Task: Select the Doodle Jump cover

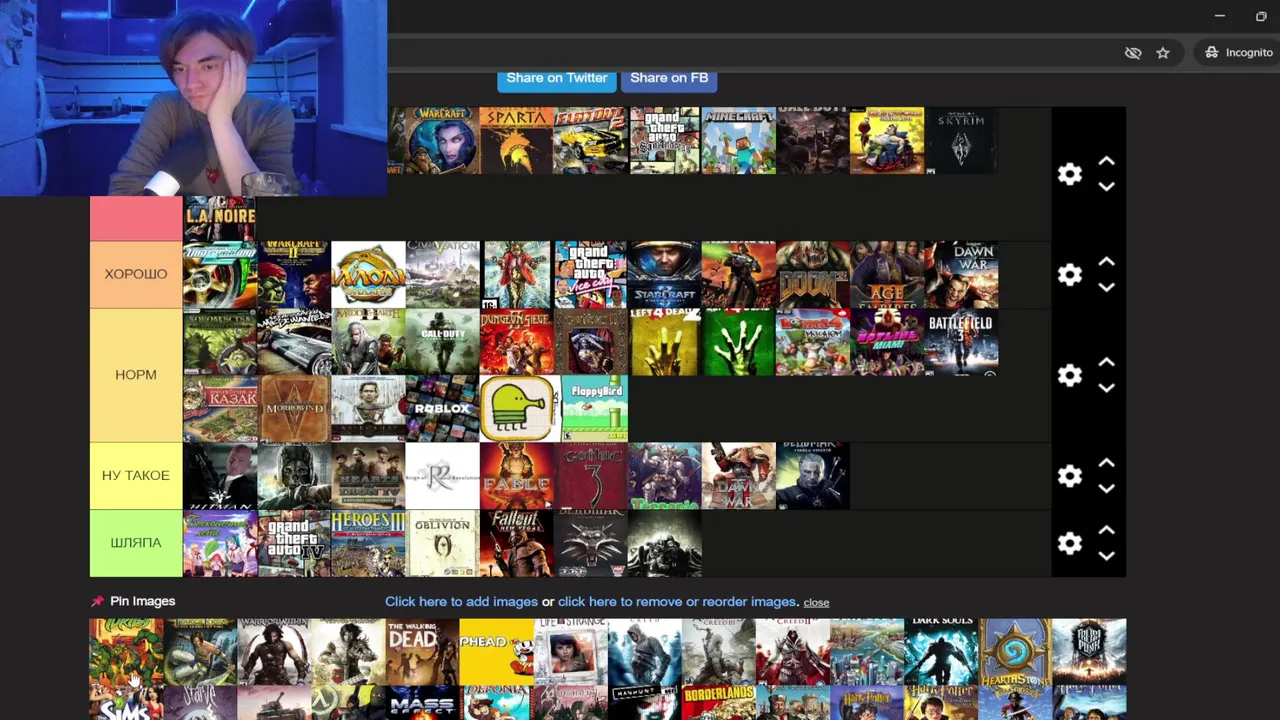Action: tap(519, 408)
